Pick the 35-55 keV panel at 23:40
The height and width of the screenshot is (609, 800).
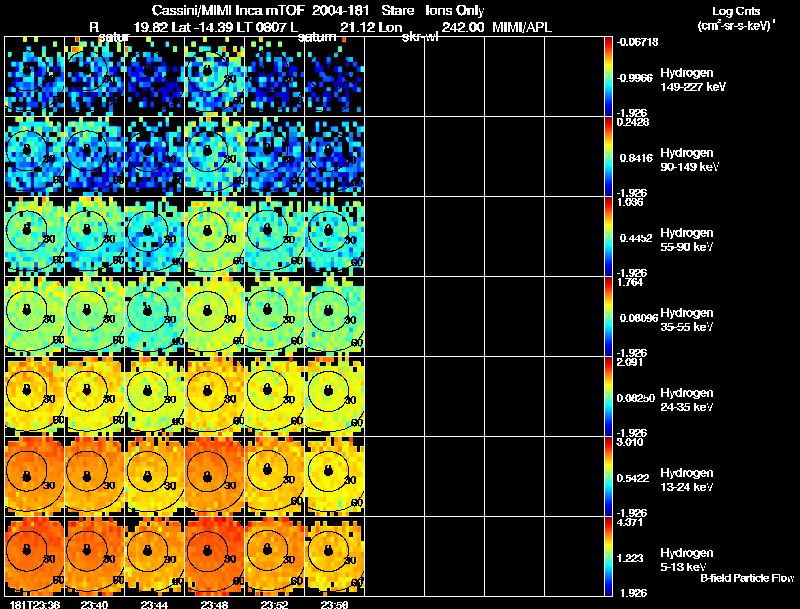point(95,317)
